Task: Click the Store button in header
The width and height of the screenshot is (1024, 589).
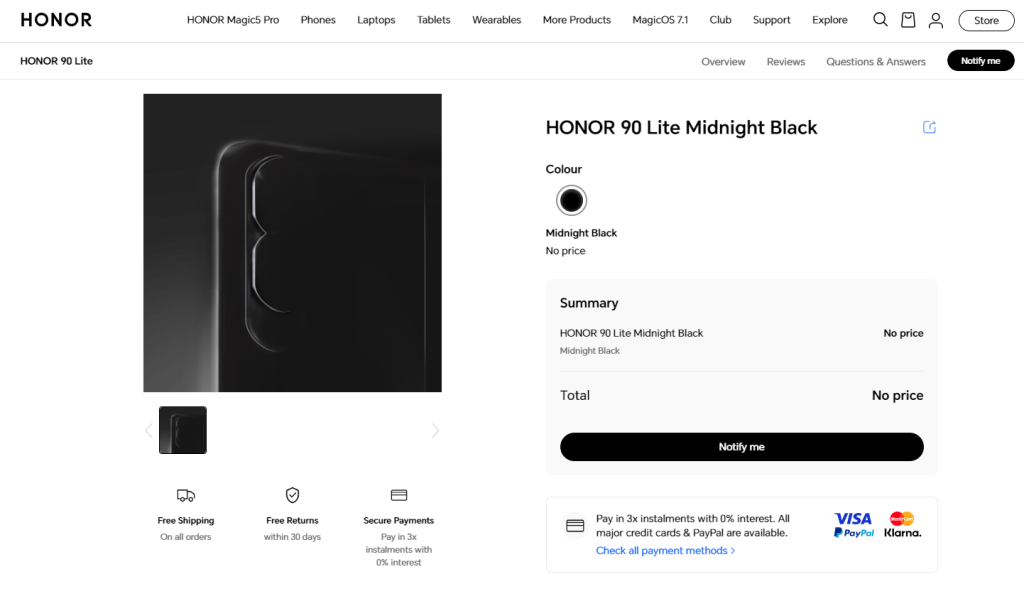Action: 986,20
